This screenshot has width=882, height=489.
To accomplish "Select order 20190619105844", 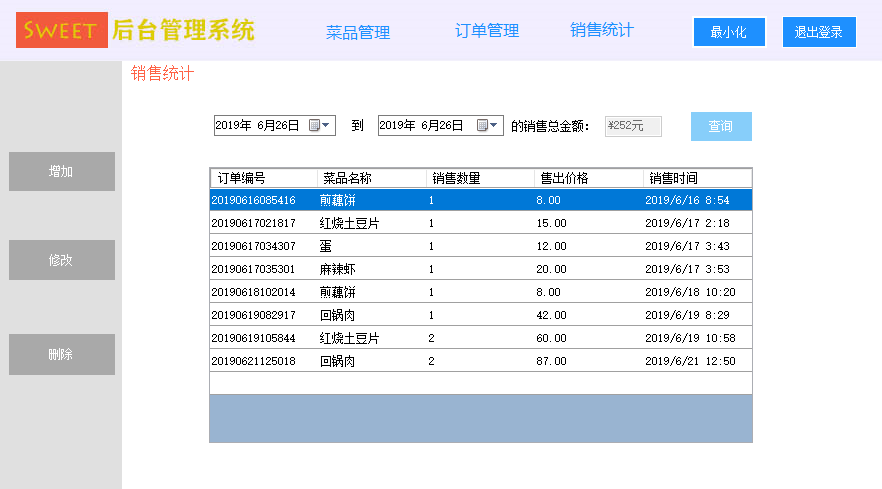I will pos(481,338).
